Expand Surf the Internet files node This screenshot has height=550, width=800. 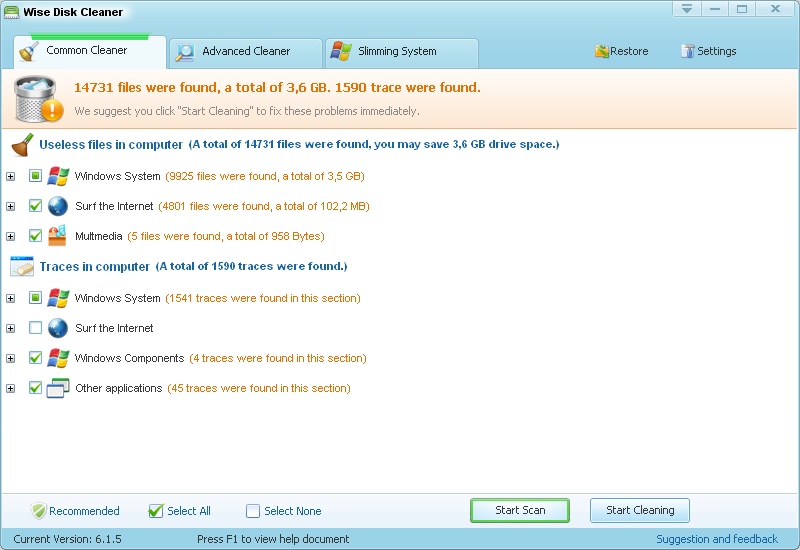click(10, 207)
